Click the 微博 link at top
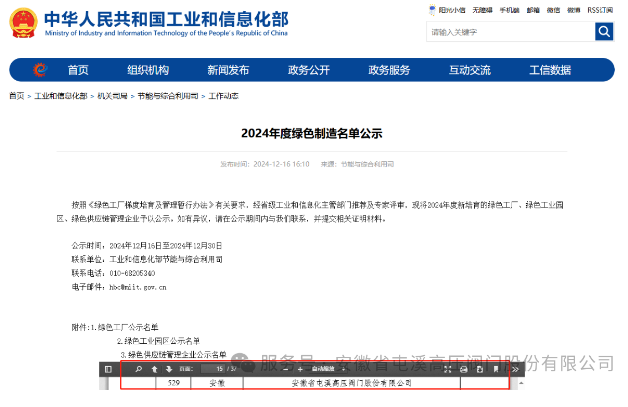The image size is (628, 407). [574, 10]
